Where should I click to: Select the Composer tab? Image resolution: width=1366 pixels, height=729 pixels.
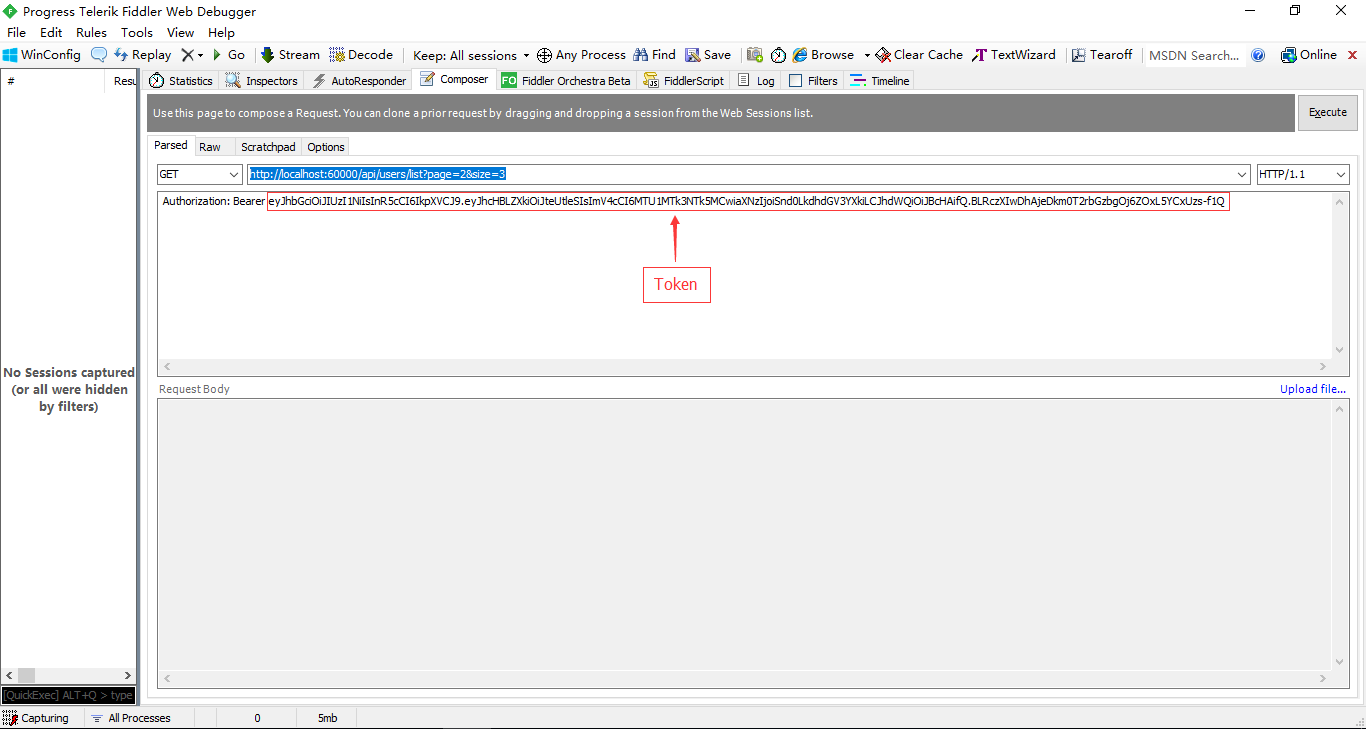tap(454, 80)
